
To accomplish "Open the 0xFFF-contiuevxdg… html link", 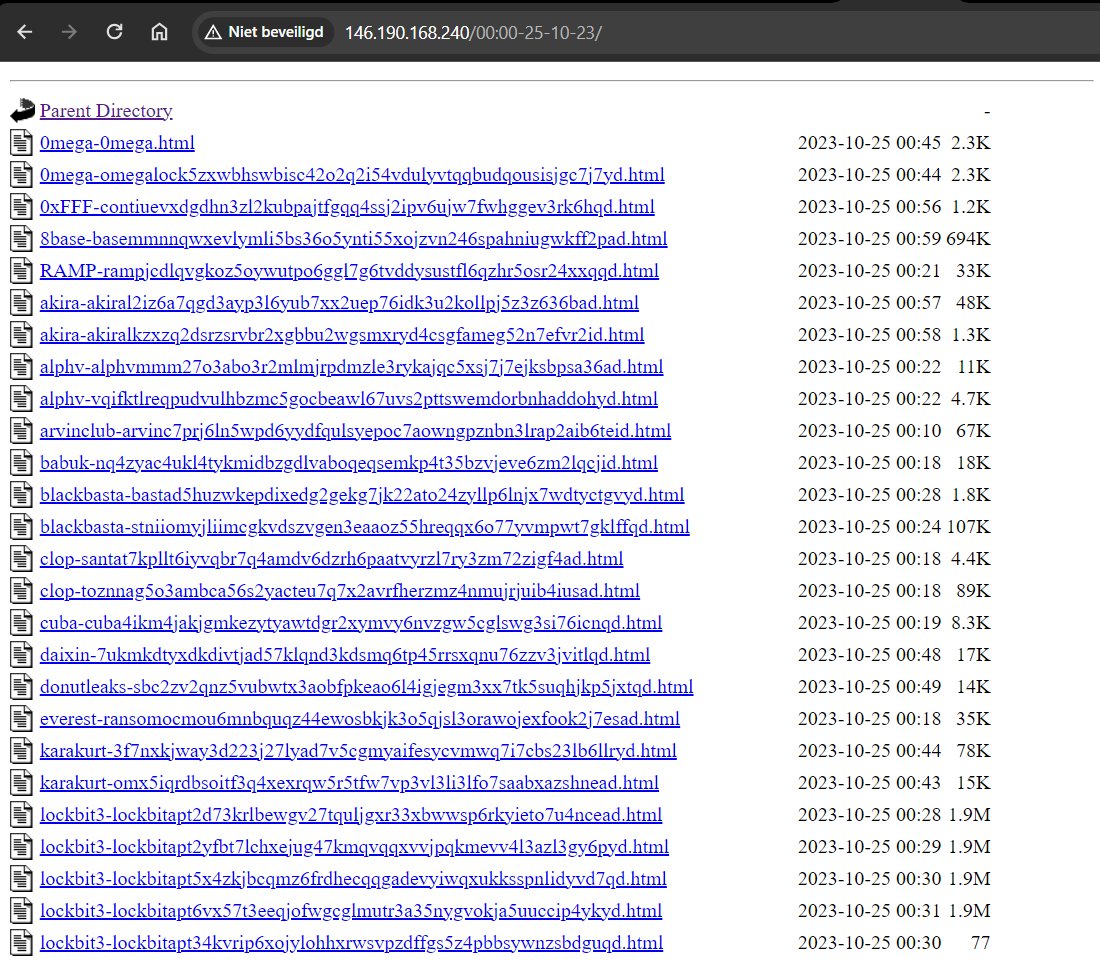I will click(347, 207).
